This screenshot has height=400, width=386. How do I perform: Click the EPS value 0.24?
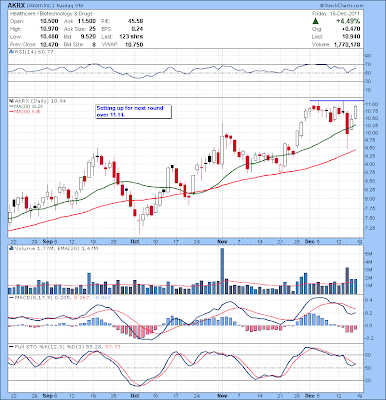pyautogui.click(x=137, y=29)
